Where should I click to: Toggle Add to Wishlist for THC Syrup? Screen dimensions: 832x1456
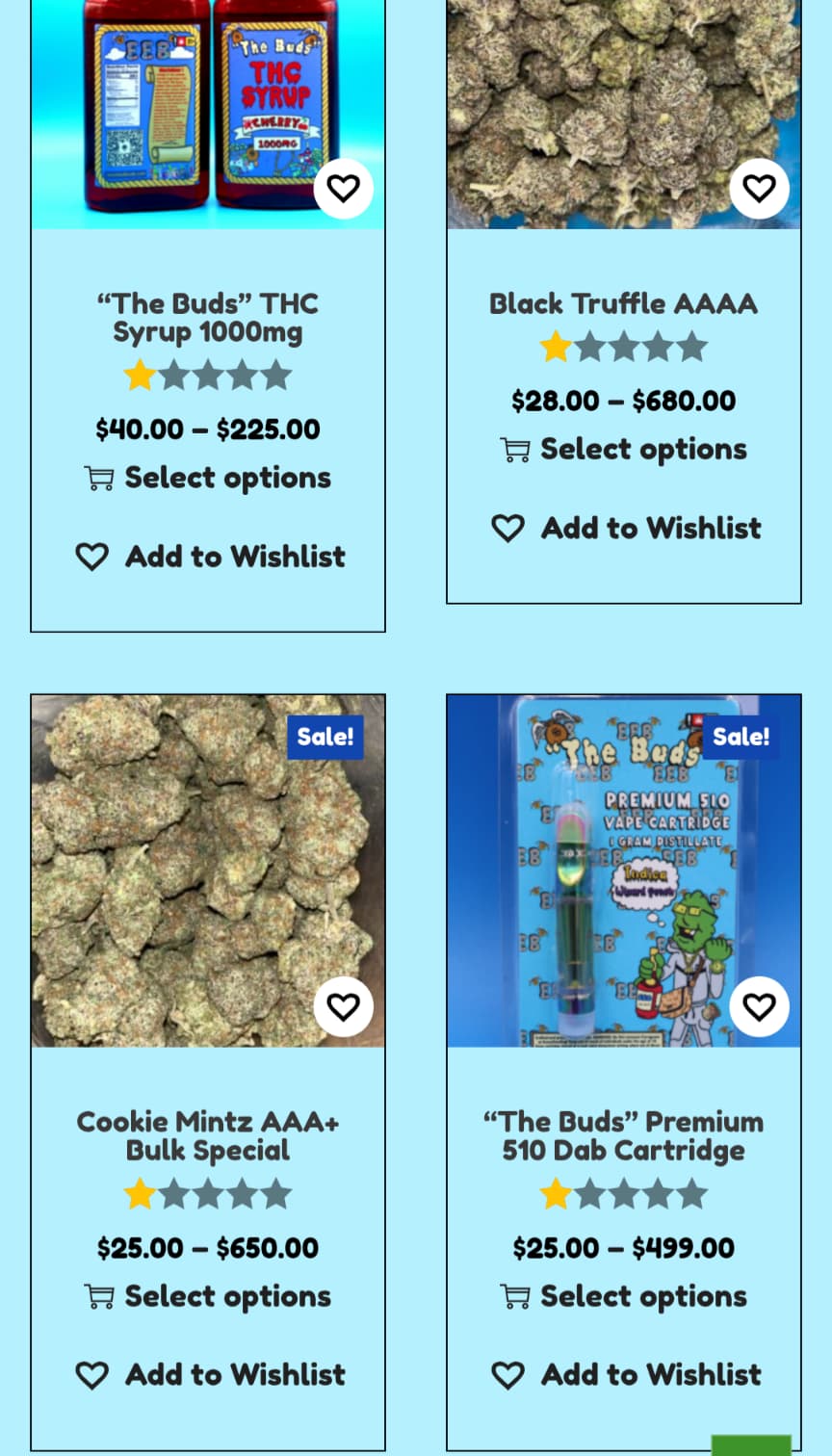210,557
